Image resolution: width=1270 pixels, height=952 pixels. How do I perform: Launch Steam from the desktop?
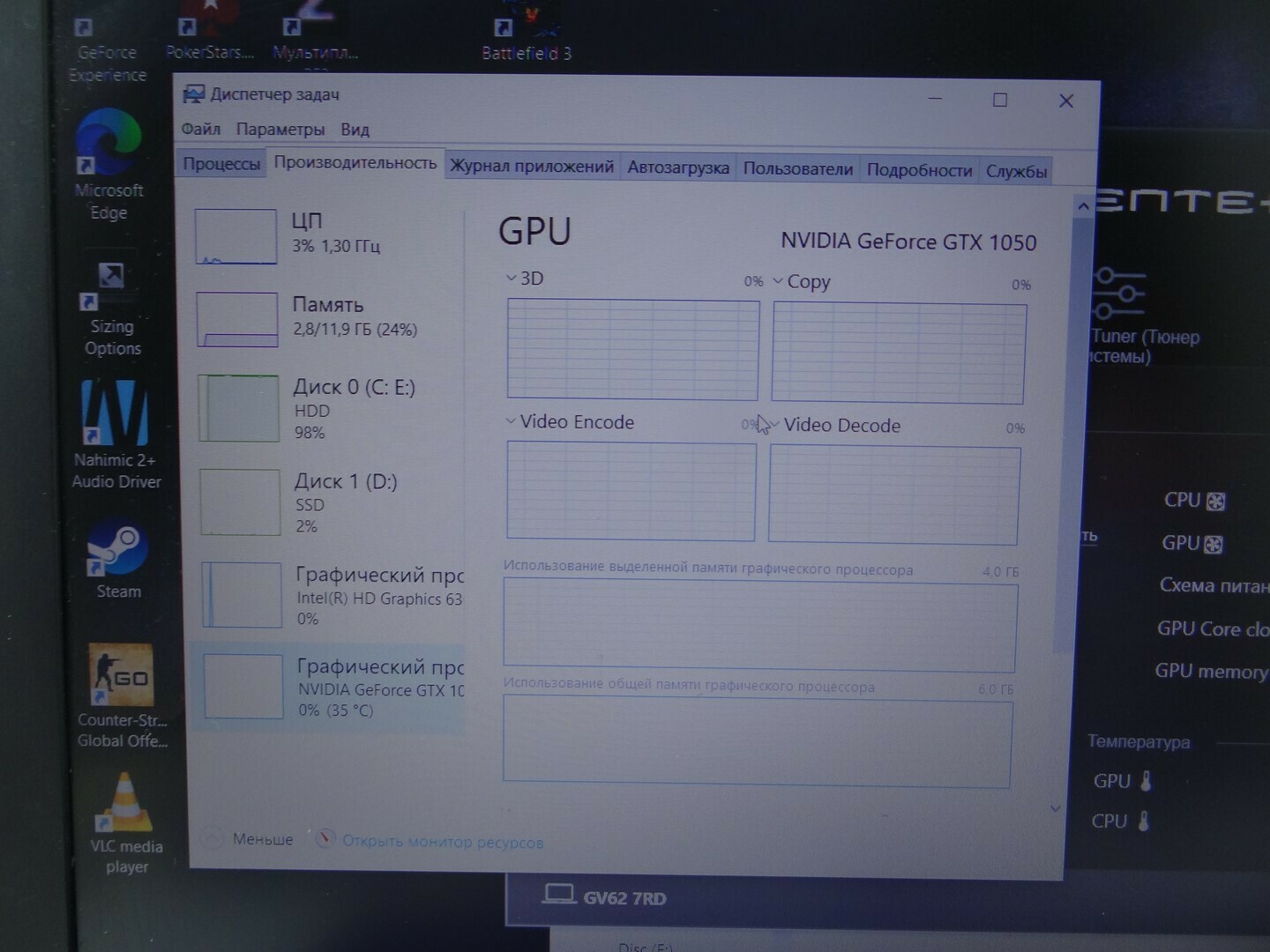(x=118, y=558)
